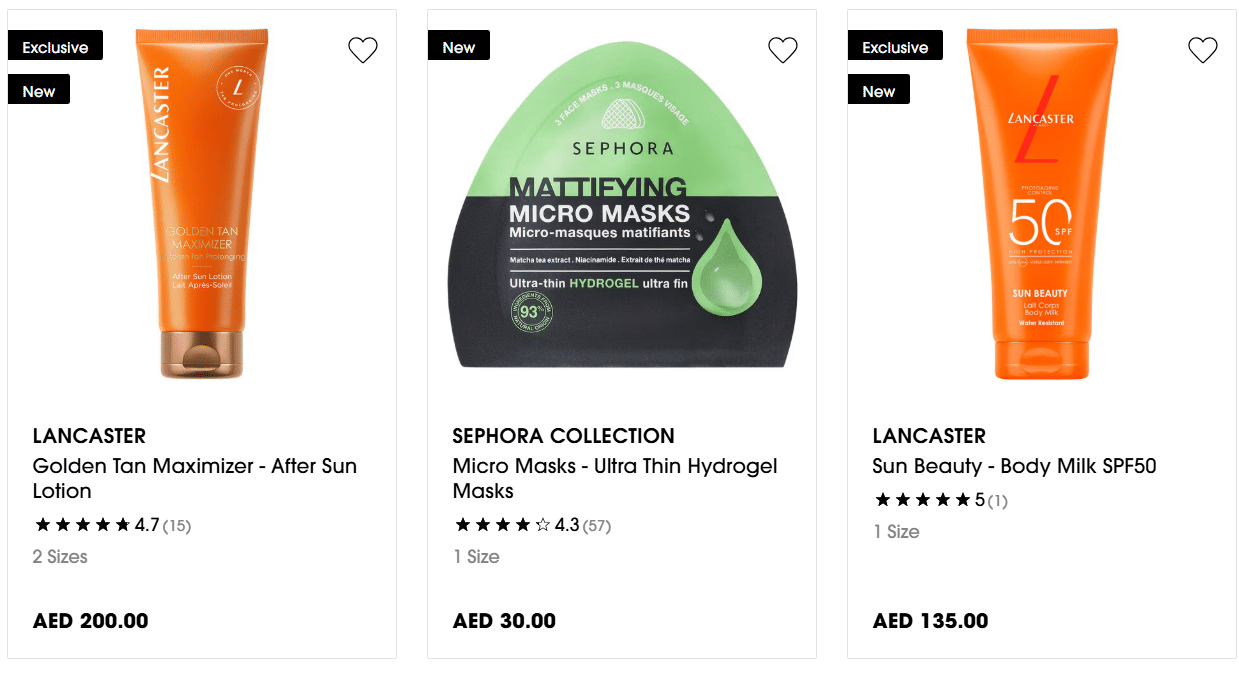Click New badge on Sun Beauty Body Milk
Image resolution: width=1239 pixels, height=673 pixels.
(x=879, y=90)
